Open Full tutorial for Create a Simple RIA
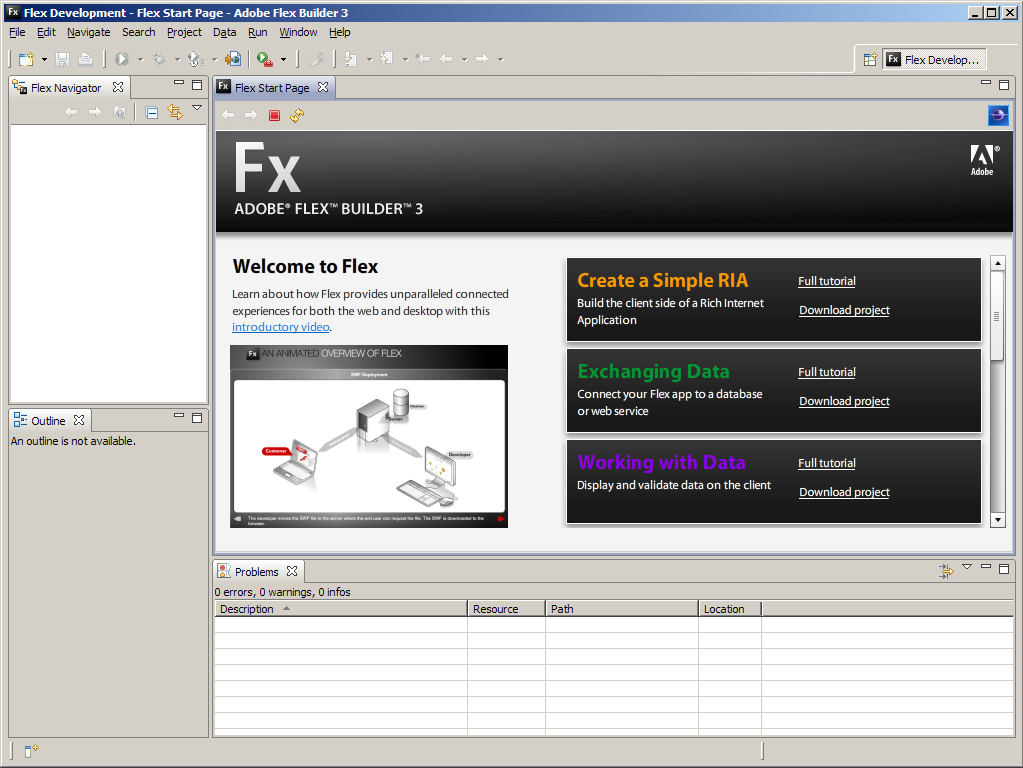1023x768 pixels. pos(827,281)
